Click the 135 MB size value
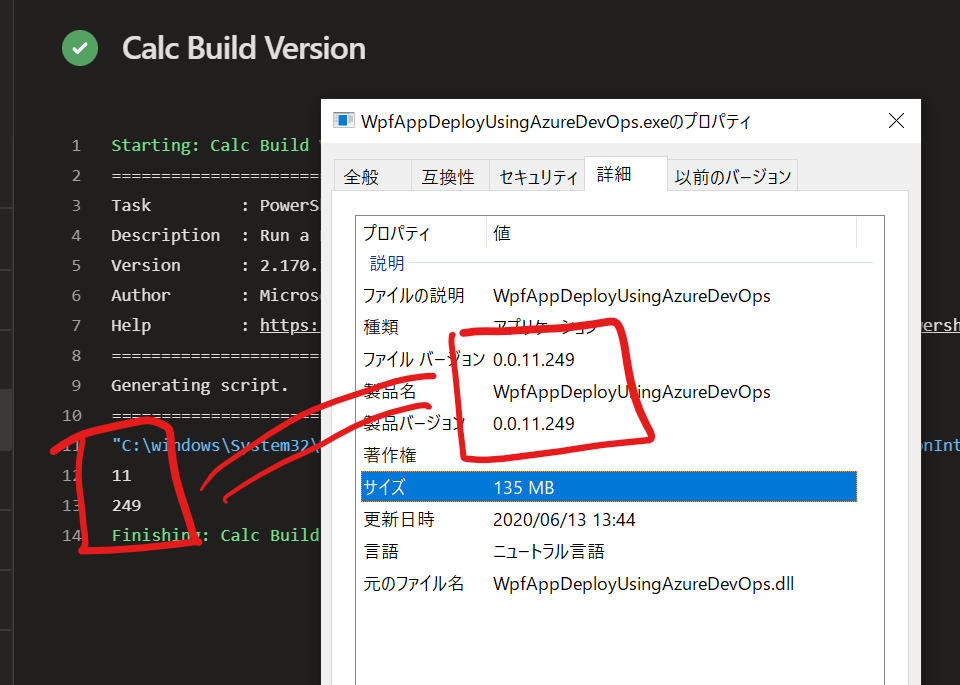This screenshot has height=685, width=960. pyautogui.click(x=523, y=487)
